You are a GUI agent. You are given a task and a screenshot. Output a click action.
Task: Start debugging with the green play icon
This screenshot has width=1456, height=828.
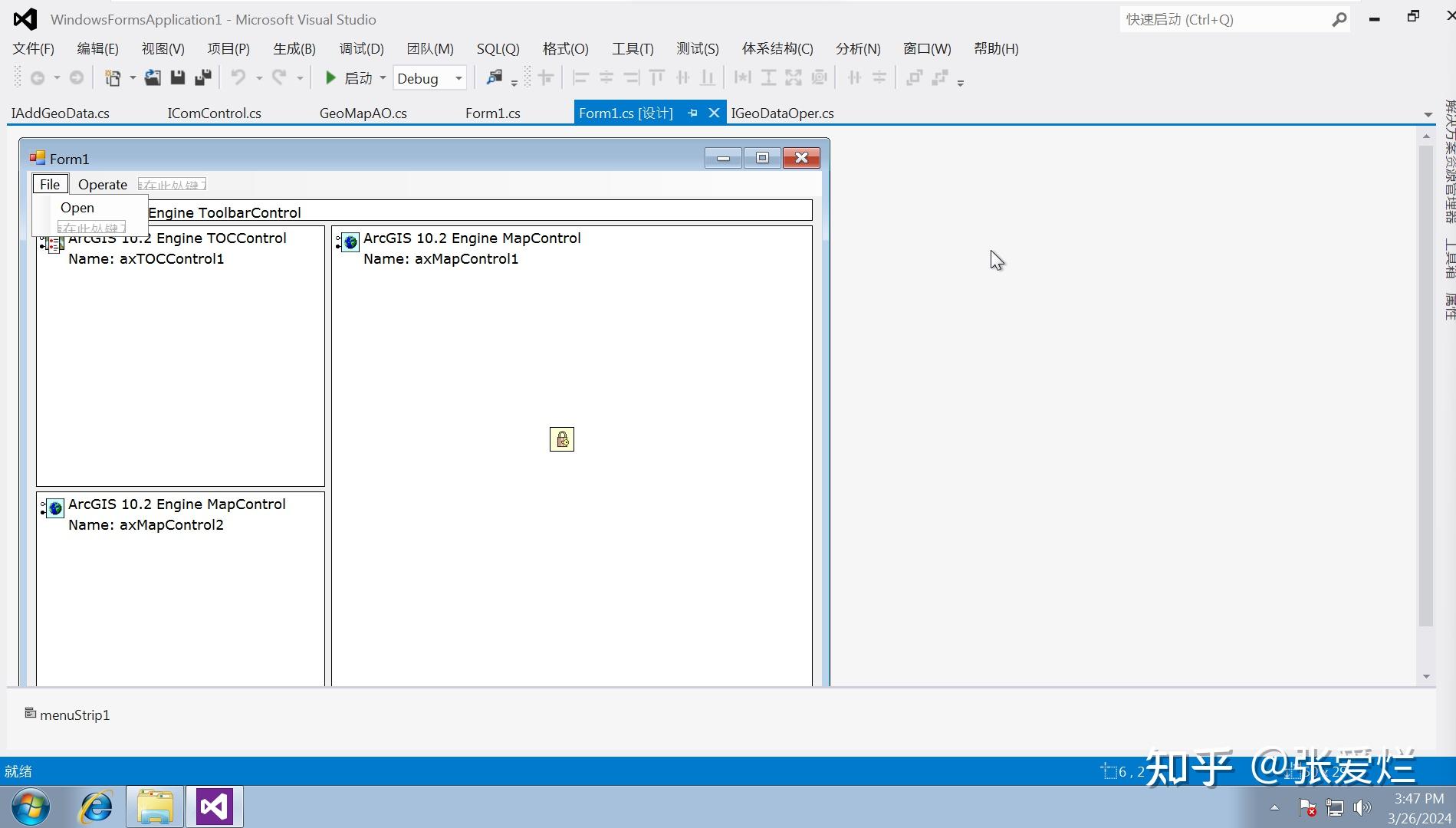pyautogui.click(x=330, y=78)
